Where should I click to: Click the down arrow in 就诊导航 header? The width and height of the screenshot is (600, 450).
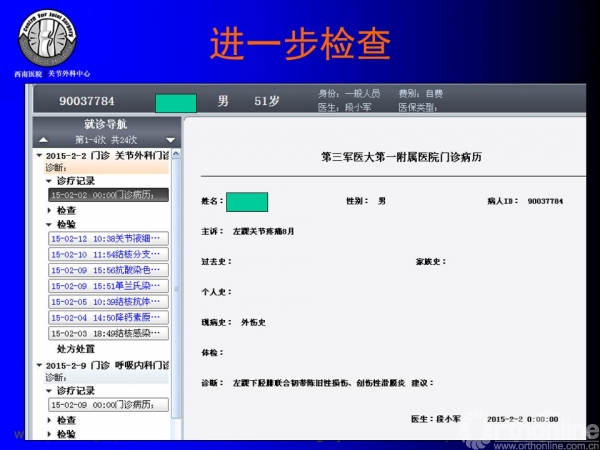(x=171, y=140)
